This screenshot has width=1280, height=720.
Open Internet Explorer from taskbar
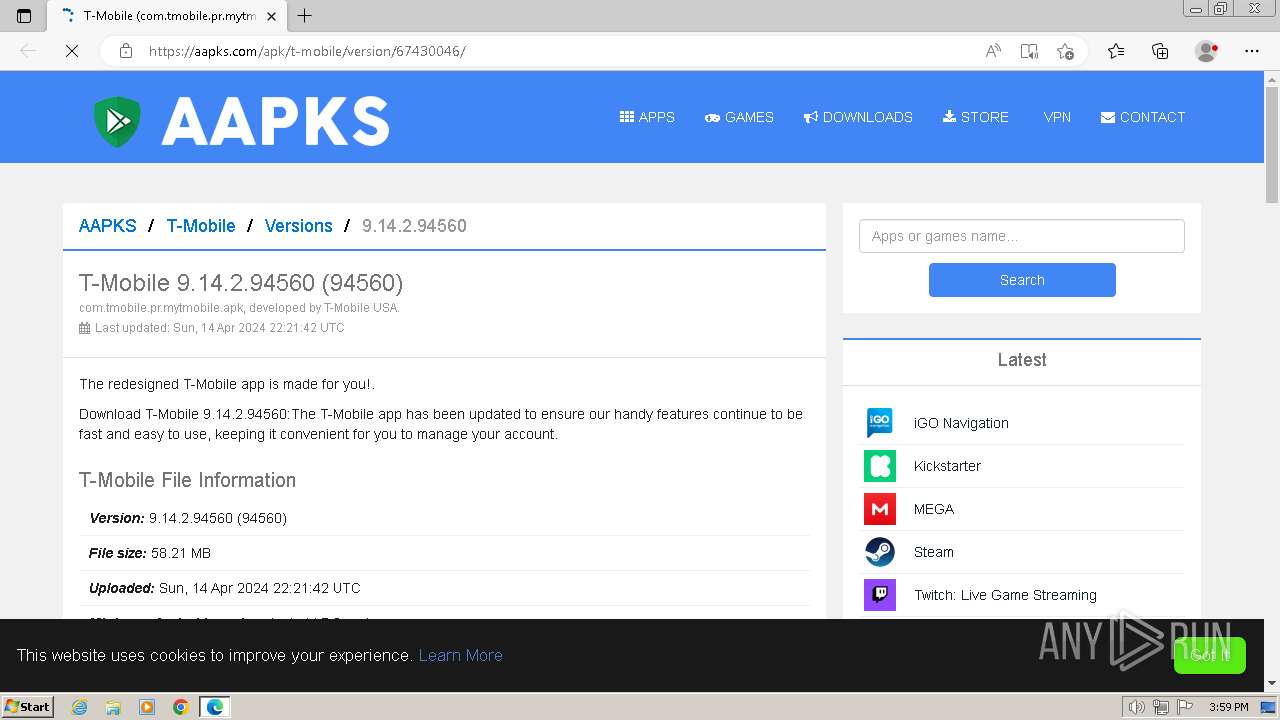[x=80, y=707]
